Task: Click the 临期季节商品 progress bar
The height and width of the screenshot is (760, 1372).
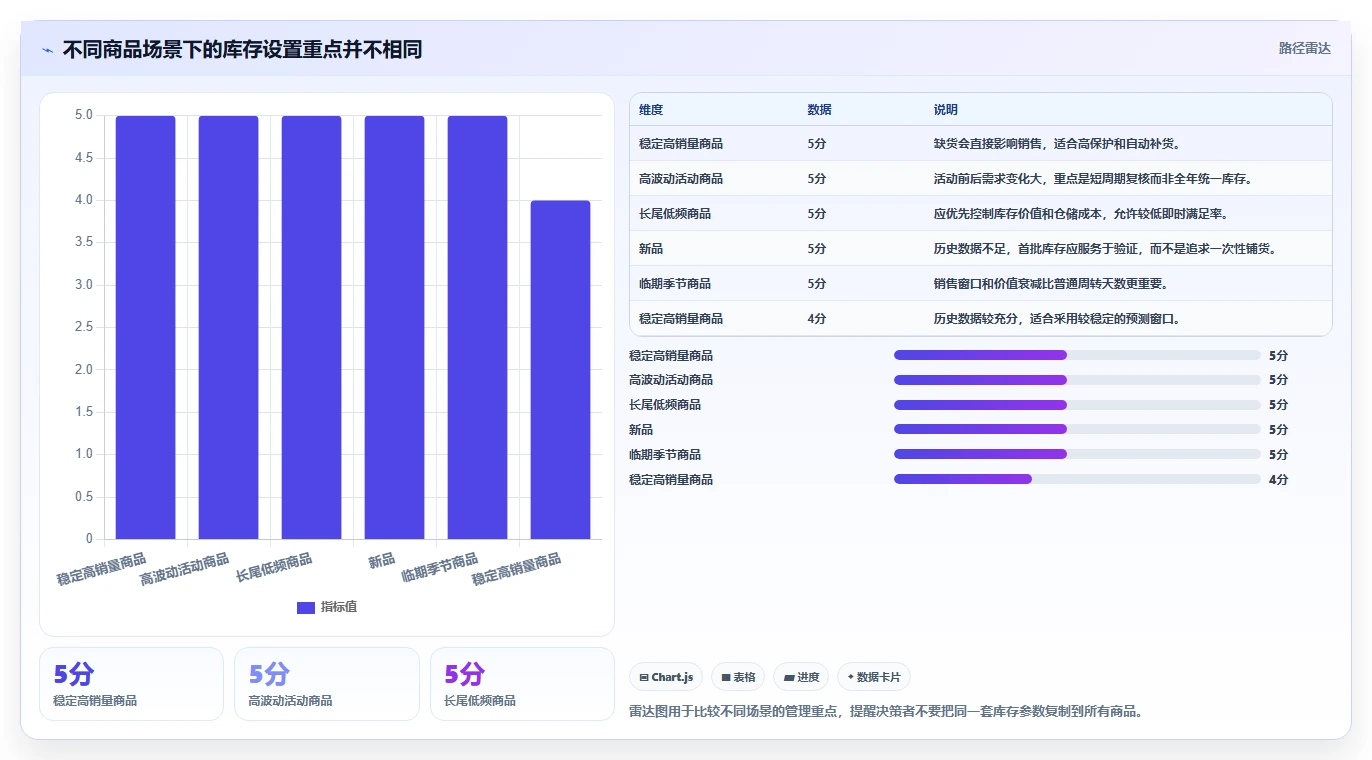Action: [1077, 454]
